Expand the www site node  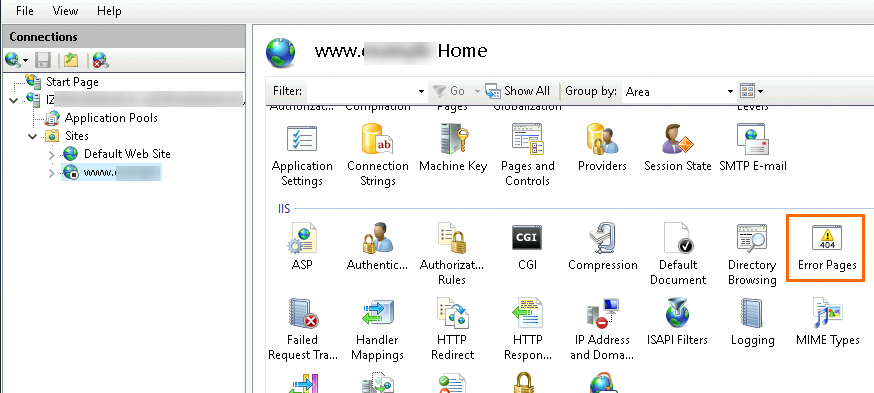[52, 173]
